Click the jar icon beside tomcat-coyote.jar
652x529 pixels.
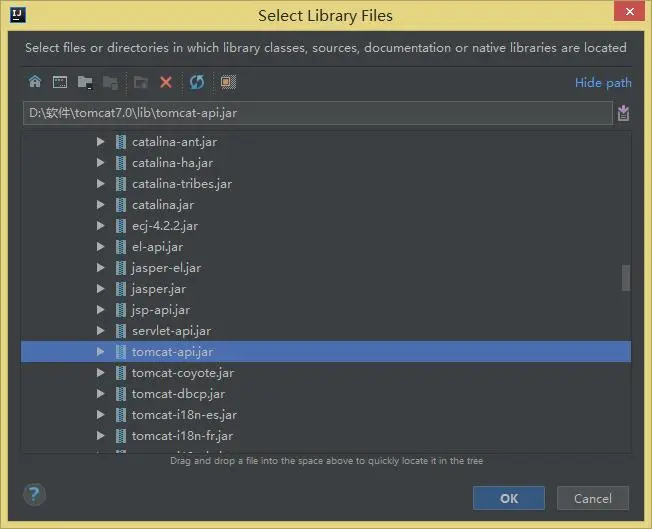coord(121,373)
